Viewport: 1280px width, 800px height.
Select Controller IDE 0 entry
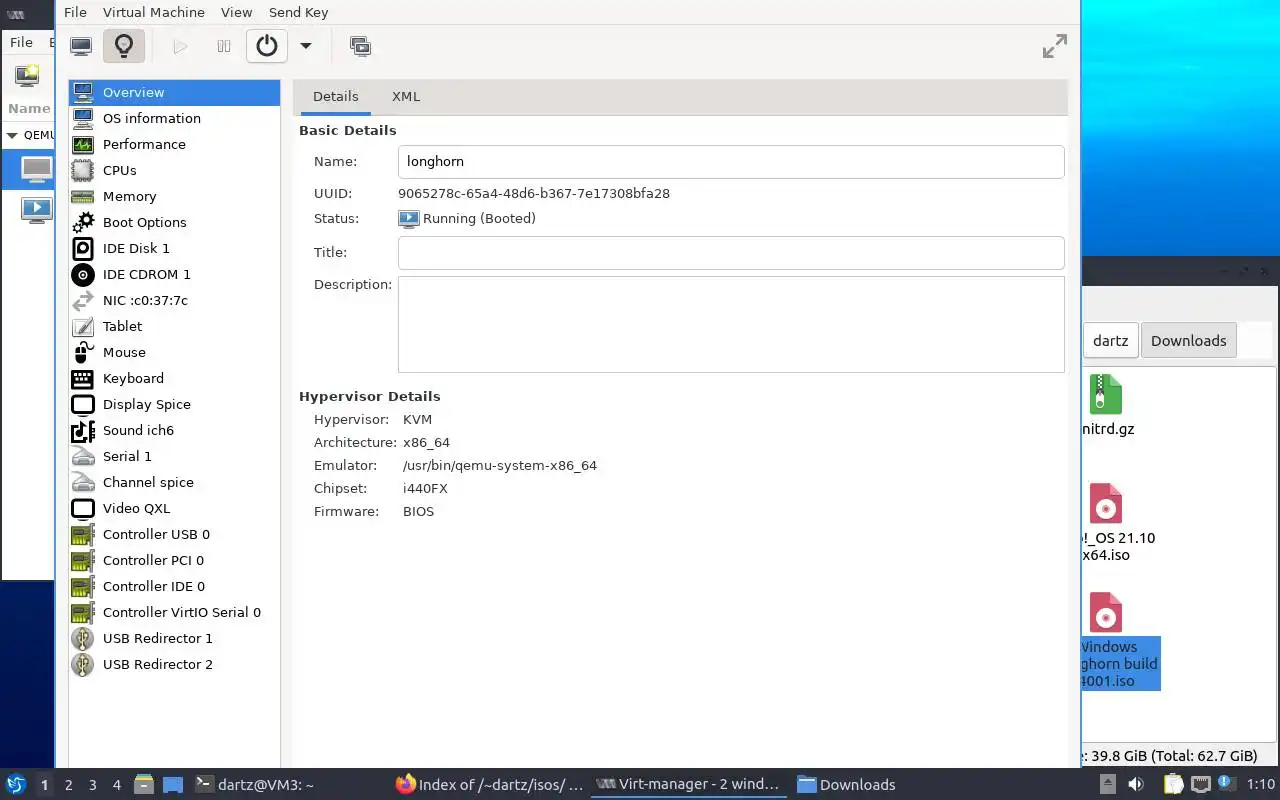coord(174,586)
